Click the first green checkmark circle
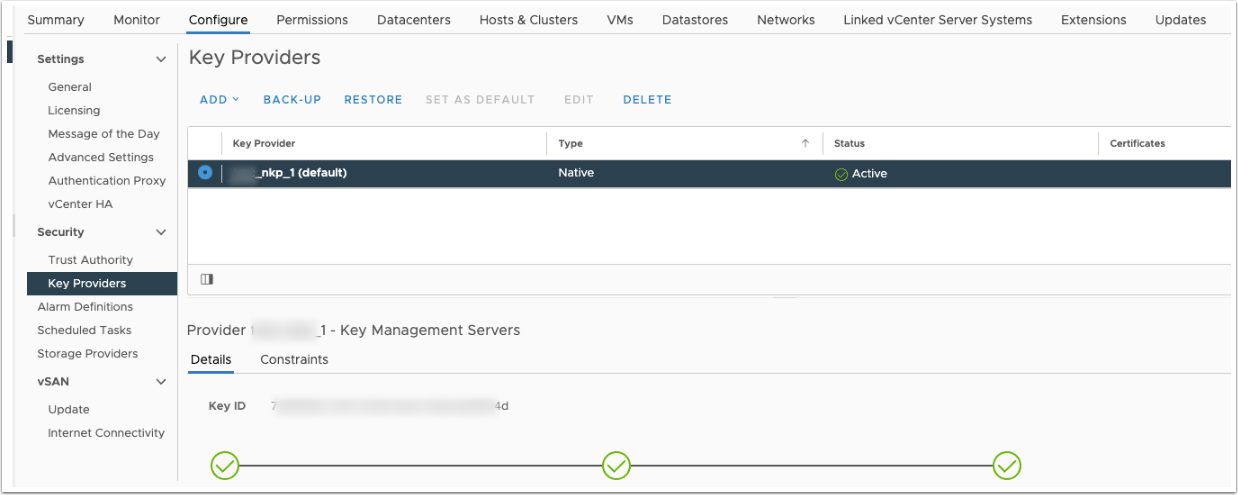This screenshot has width=1238, height=495. click(x=225, y=465)
